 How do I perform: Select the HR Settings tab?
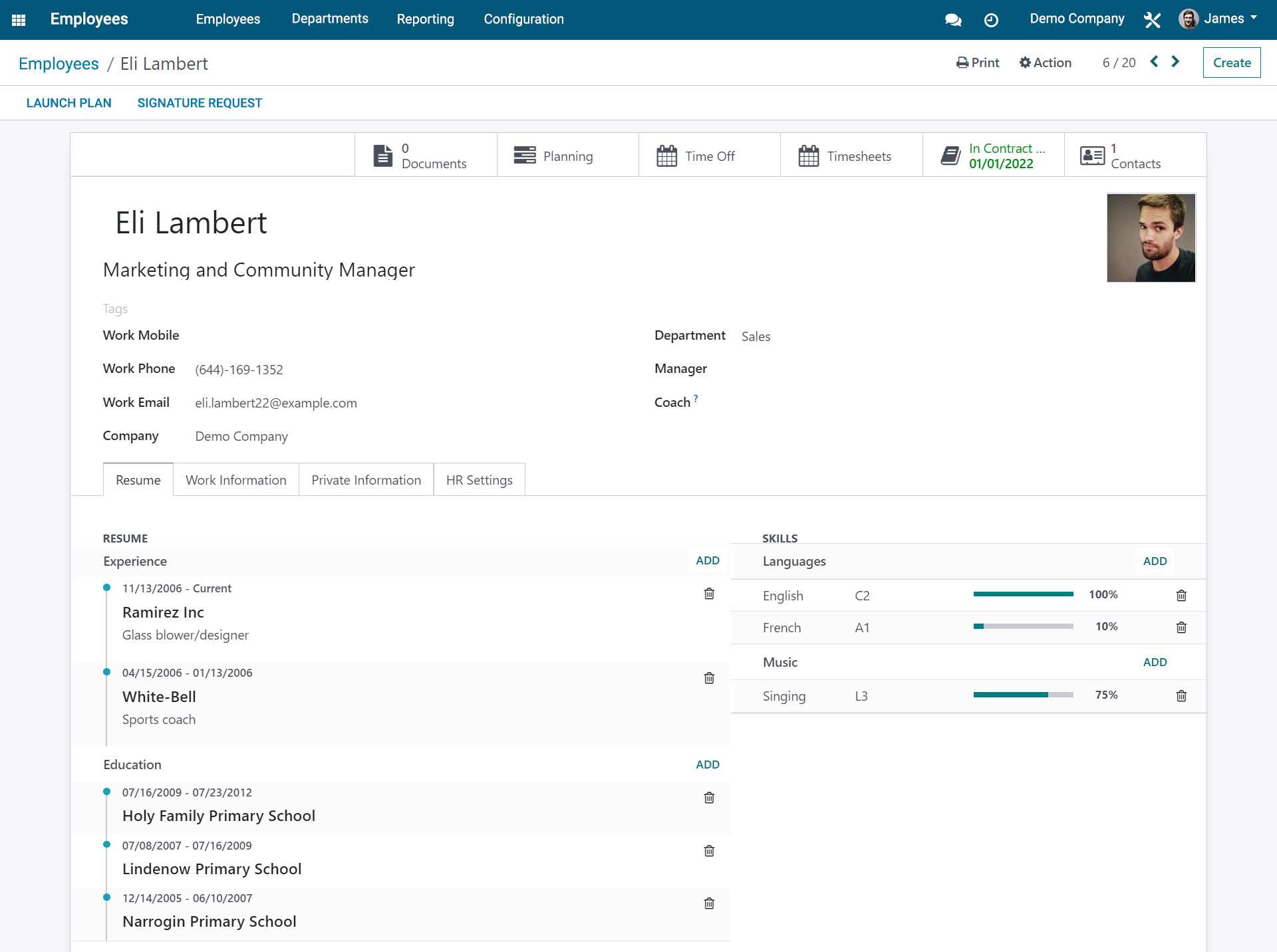pyautogui.click(x=479, y=480)
